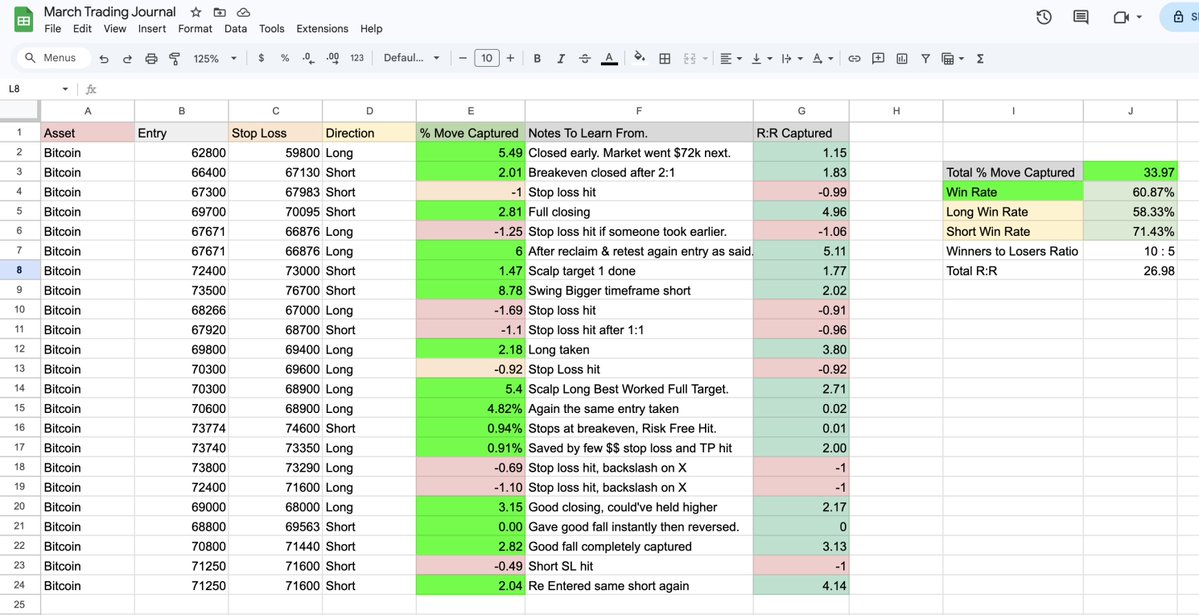
Task: Decrease decimal places
Action: (308, 58)
